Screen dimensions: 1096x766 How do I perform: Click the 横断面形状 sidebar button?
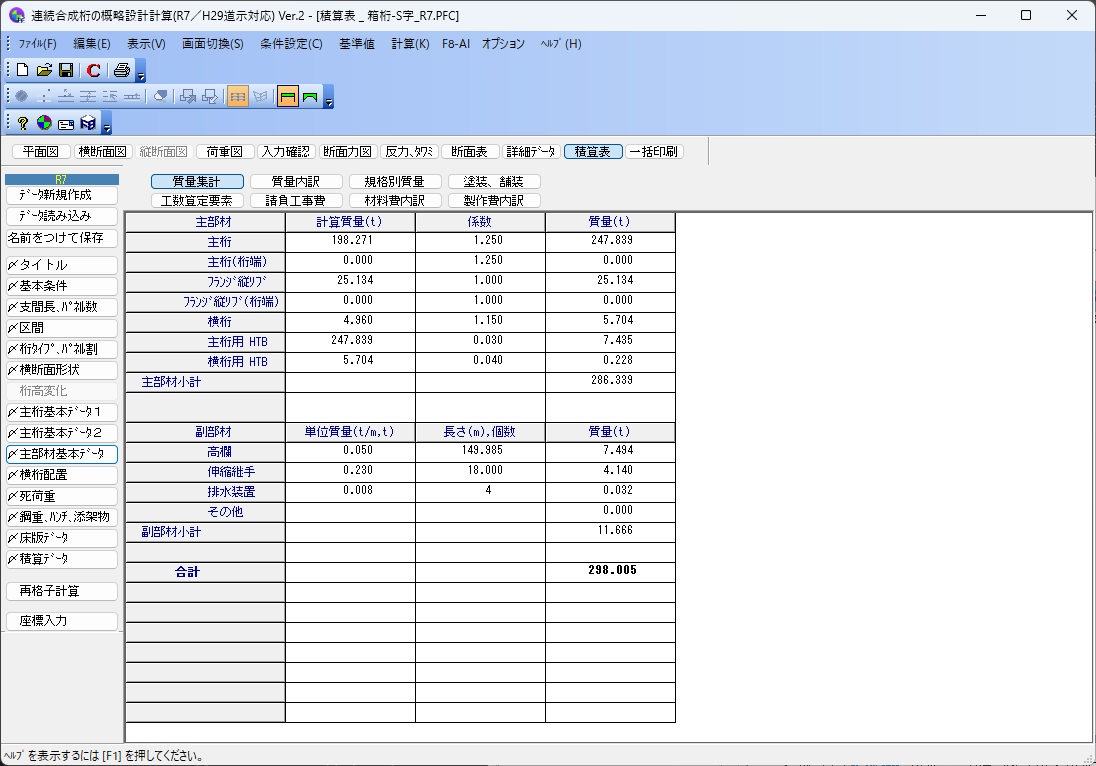coord(62,370)
